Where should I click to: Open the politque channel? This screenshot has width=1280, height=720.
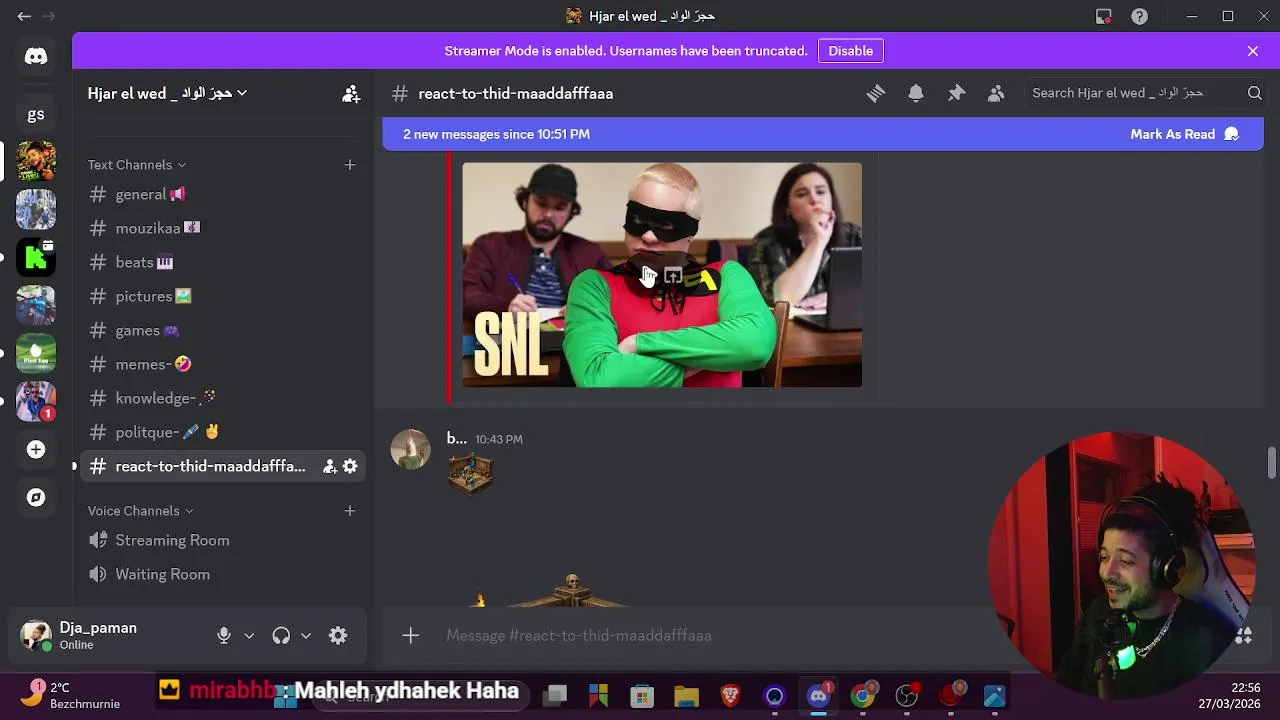coord(223,432)
